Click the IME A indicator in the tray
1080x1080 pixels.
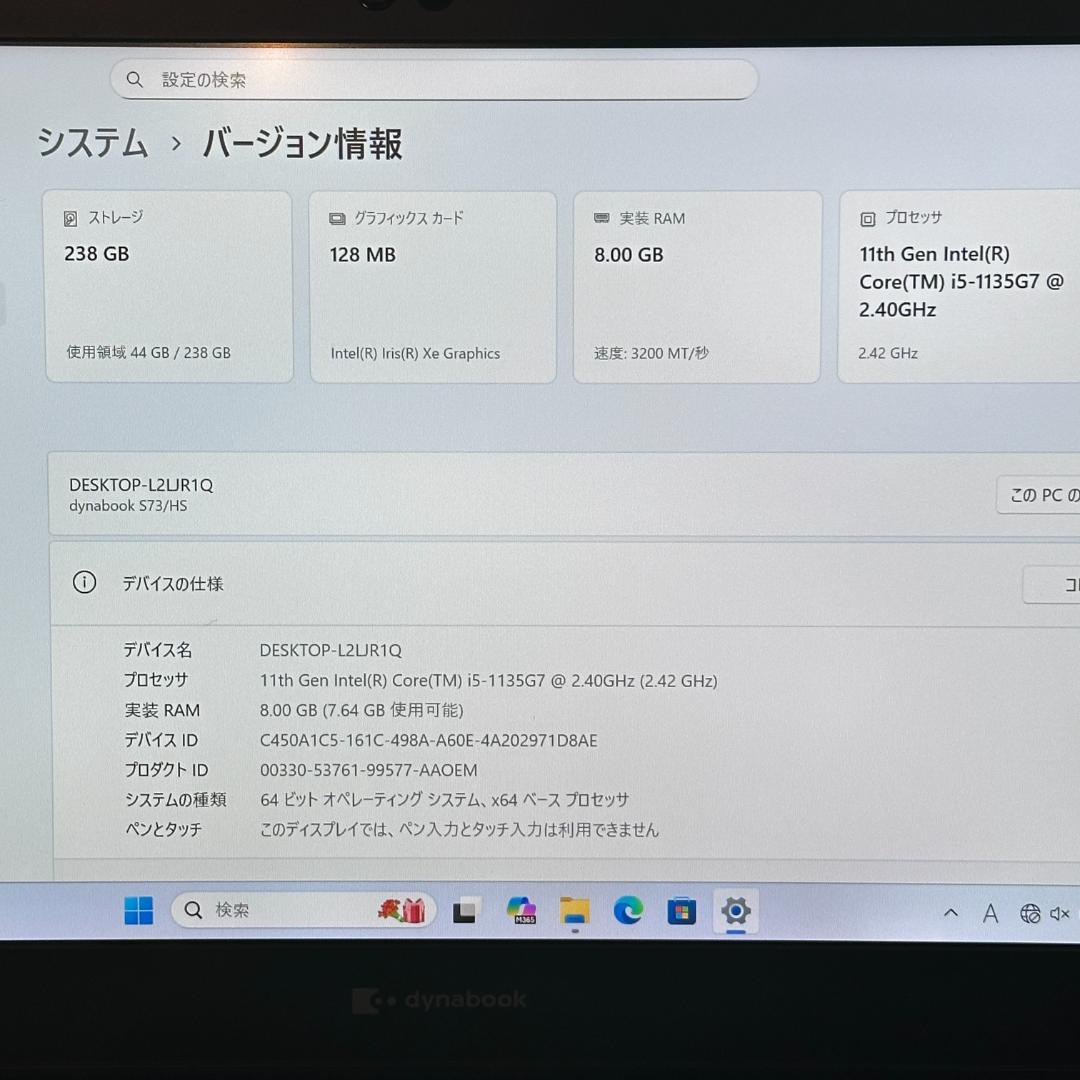tap(990, 912)
